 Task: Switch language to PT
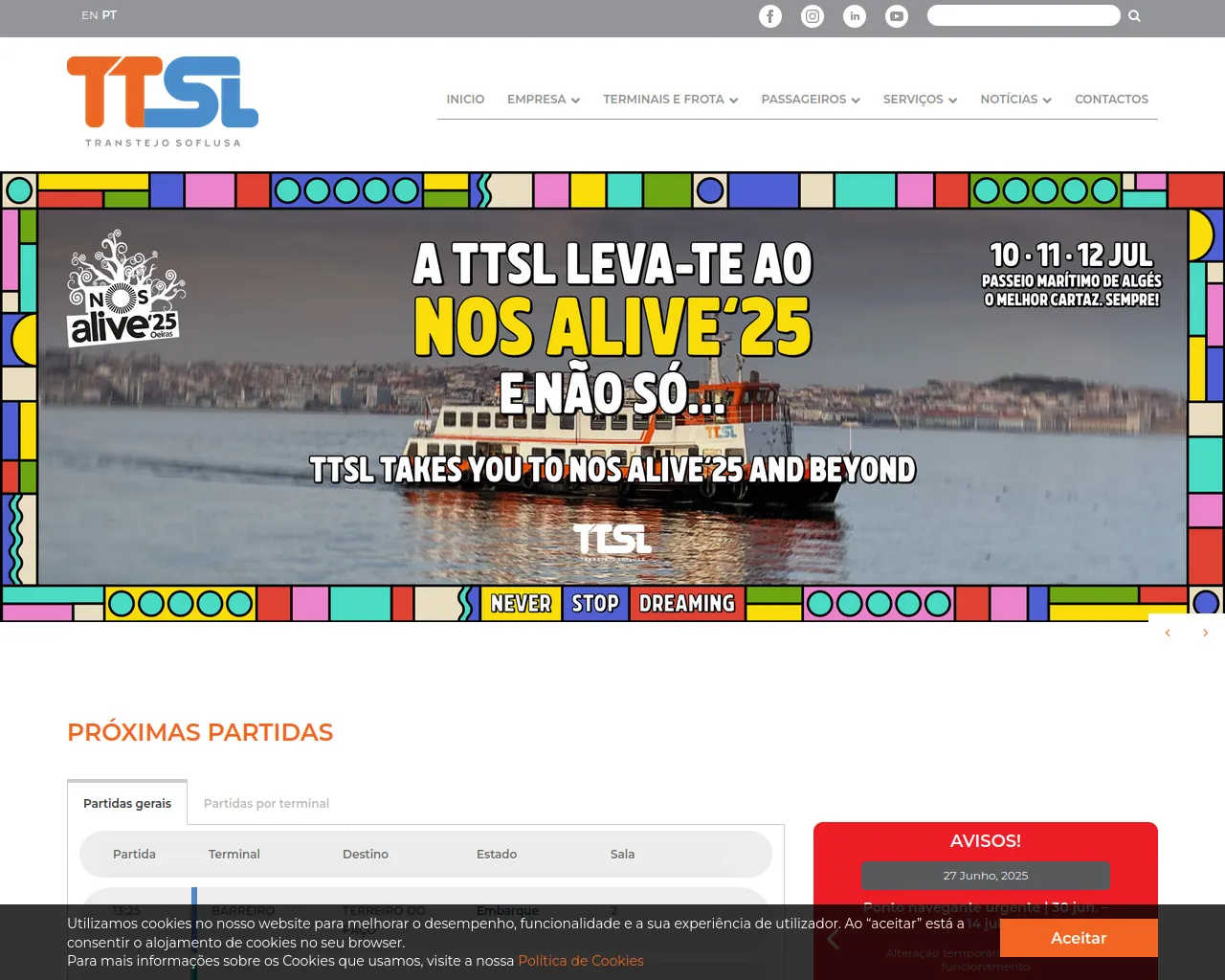pos(110,15)
